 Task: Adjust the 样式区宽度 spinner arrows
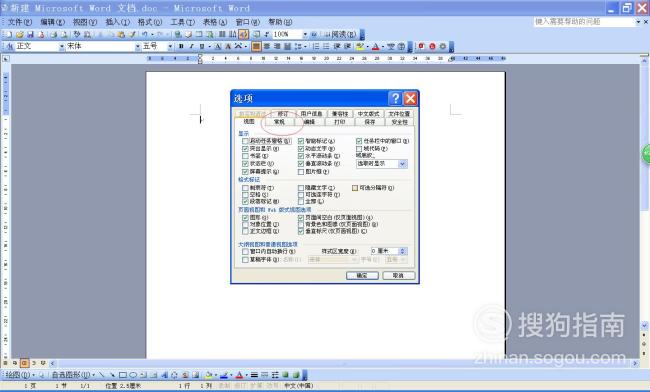[x=403, y=251]
